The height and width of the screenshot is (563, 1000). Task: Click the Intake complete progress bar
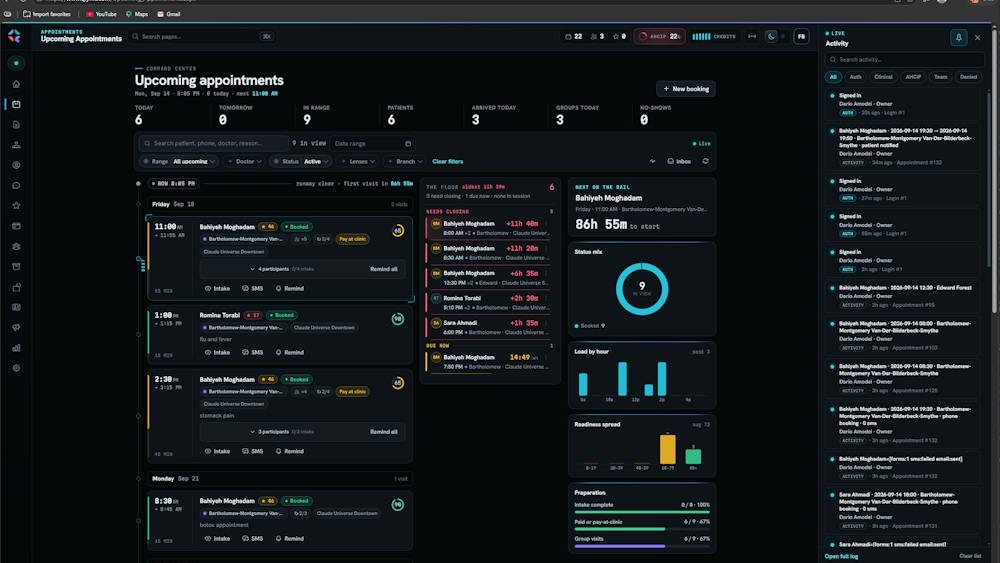[642, 511]
